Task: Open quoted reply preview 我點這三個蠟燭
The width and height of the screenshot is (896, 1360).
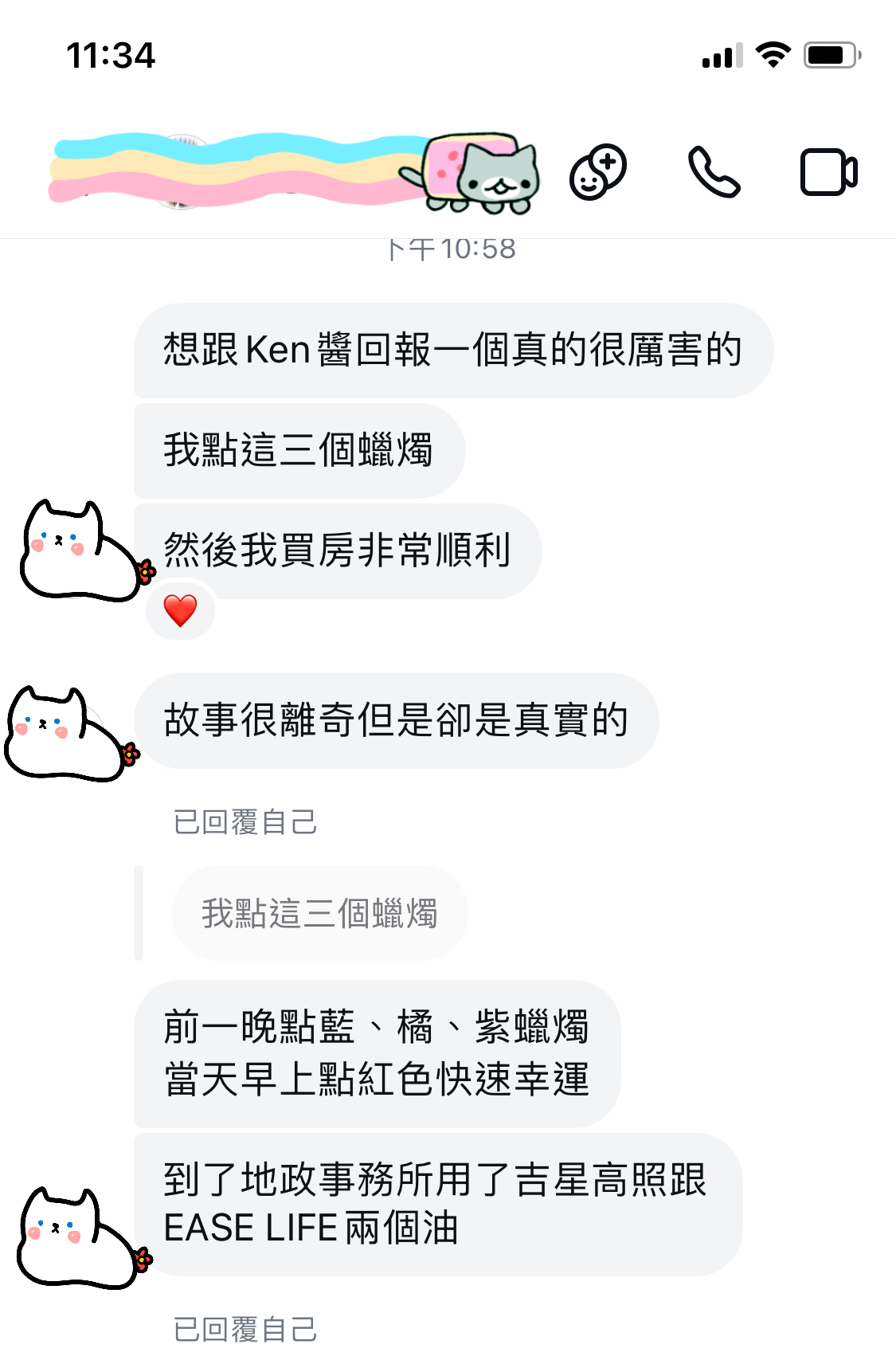Action: pos(319,913)
